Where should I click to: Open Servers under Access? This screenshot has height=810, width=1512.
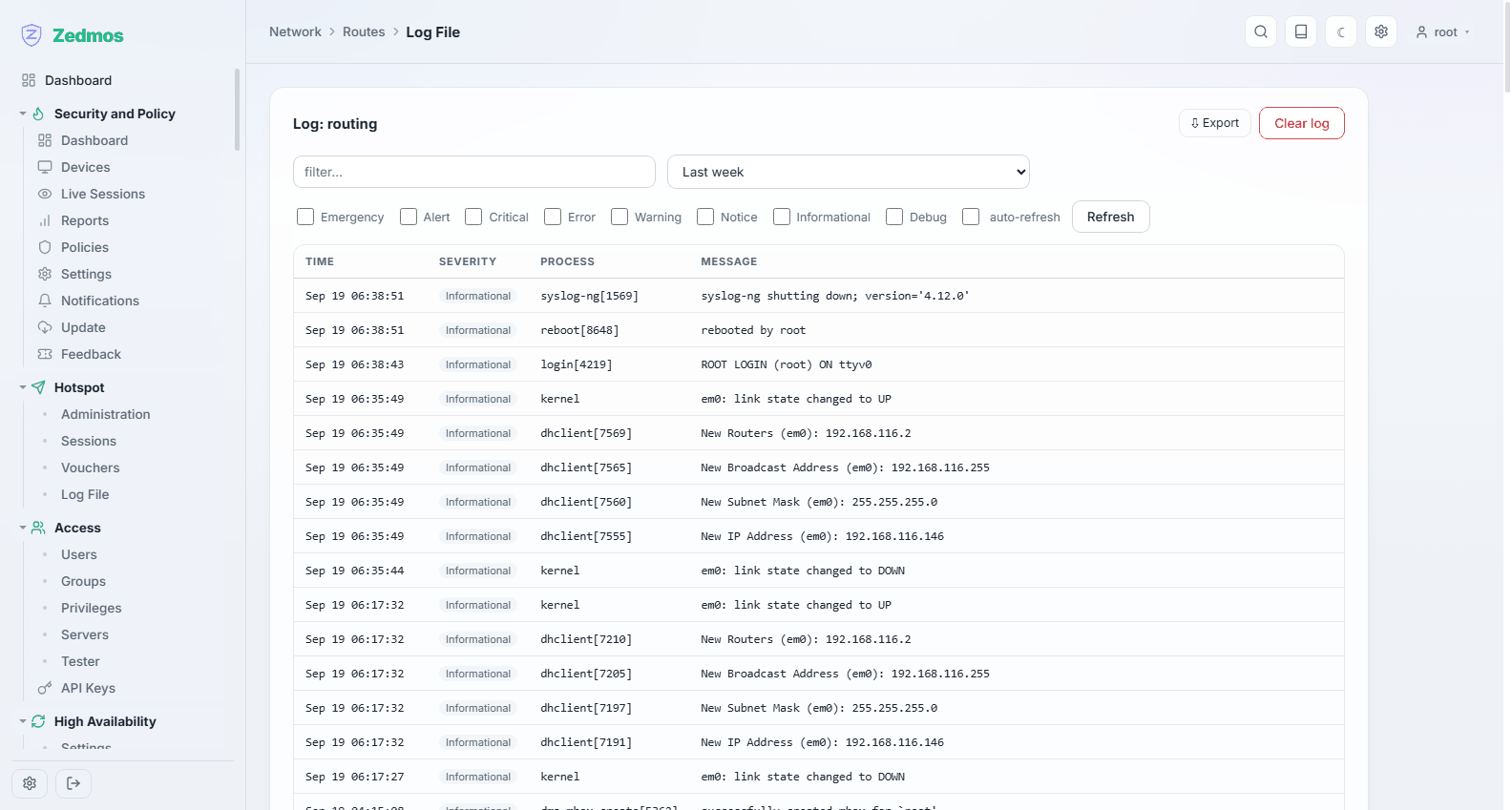point(85,634)
